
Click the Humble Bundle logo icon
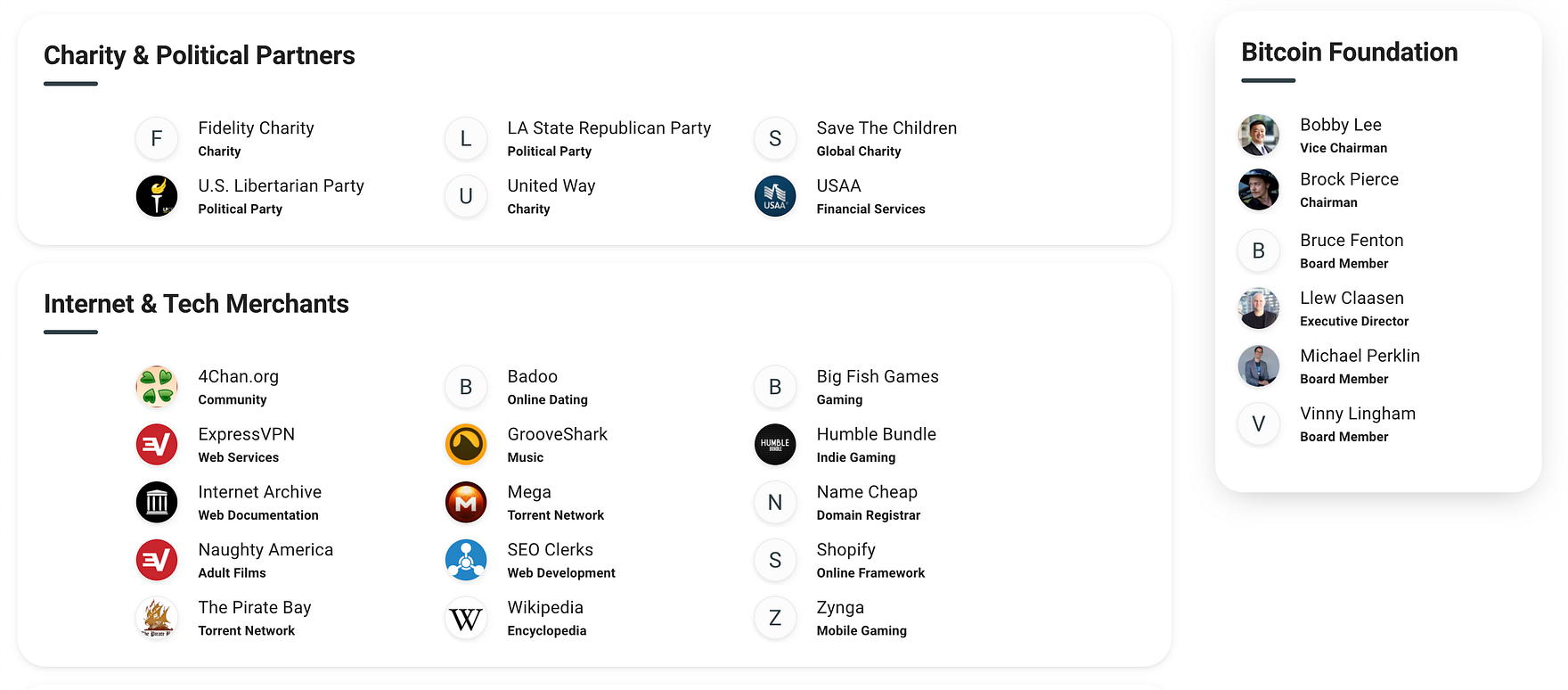[775, 445]
